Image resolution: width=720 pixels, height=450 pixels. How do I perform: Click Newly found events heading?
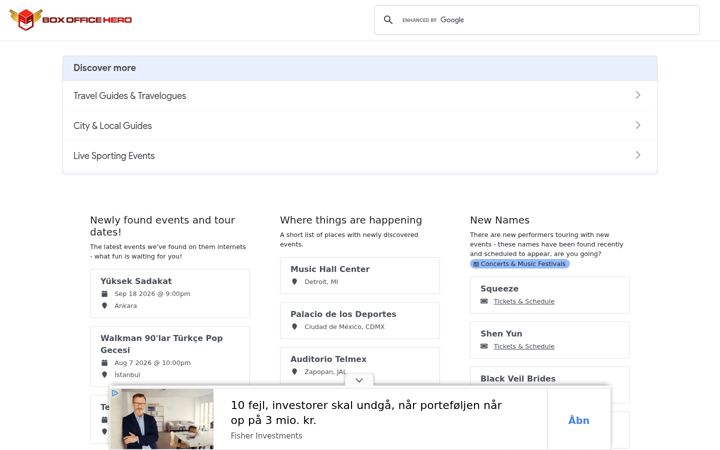pyautogui.click(x=162, y=226)
